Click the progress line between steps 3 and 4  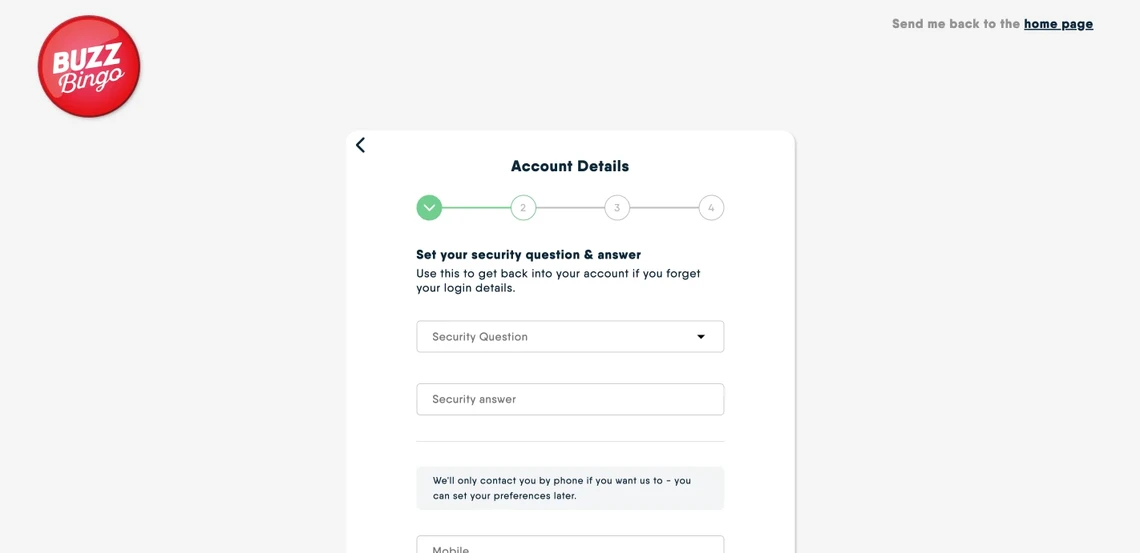pyautogui.click(x=664, y=208)
